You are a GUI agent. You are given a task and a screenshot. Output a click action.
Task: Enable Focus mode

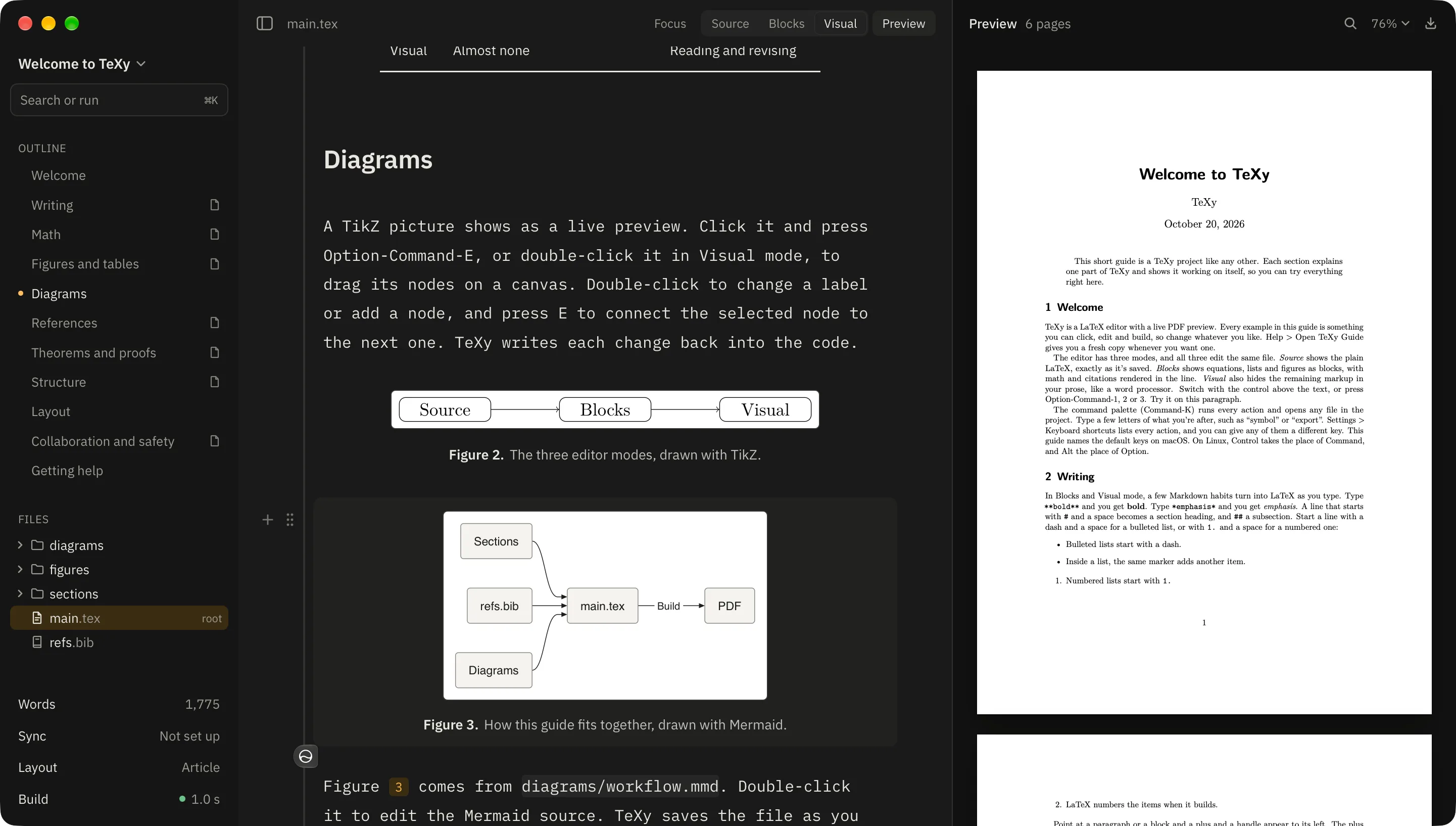[x=669, y=23]
